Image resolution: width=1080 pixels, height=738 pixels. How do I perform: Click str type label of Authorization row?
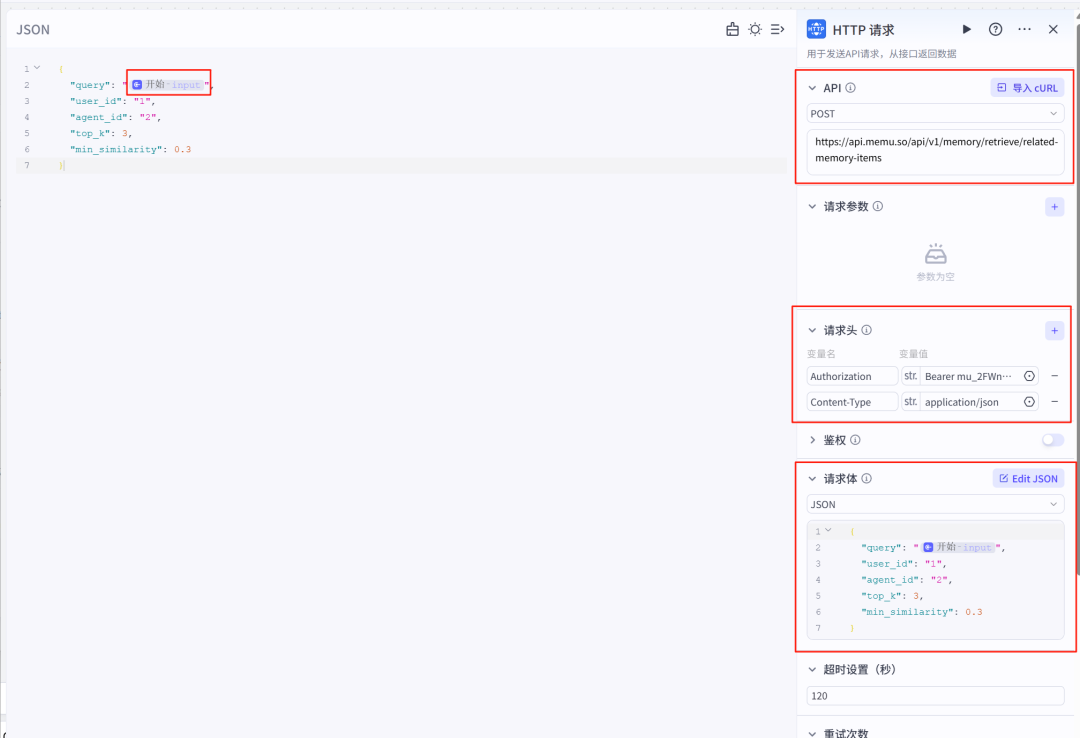tap(911, 376)
